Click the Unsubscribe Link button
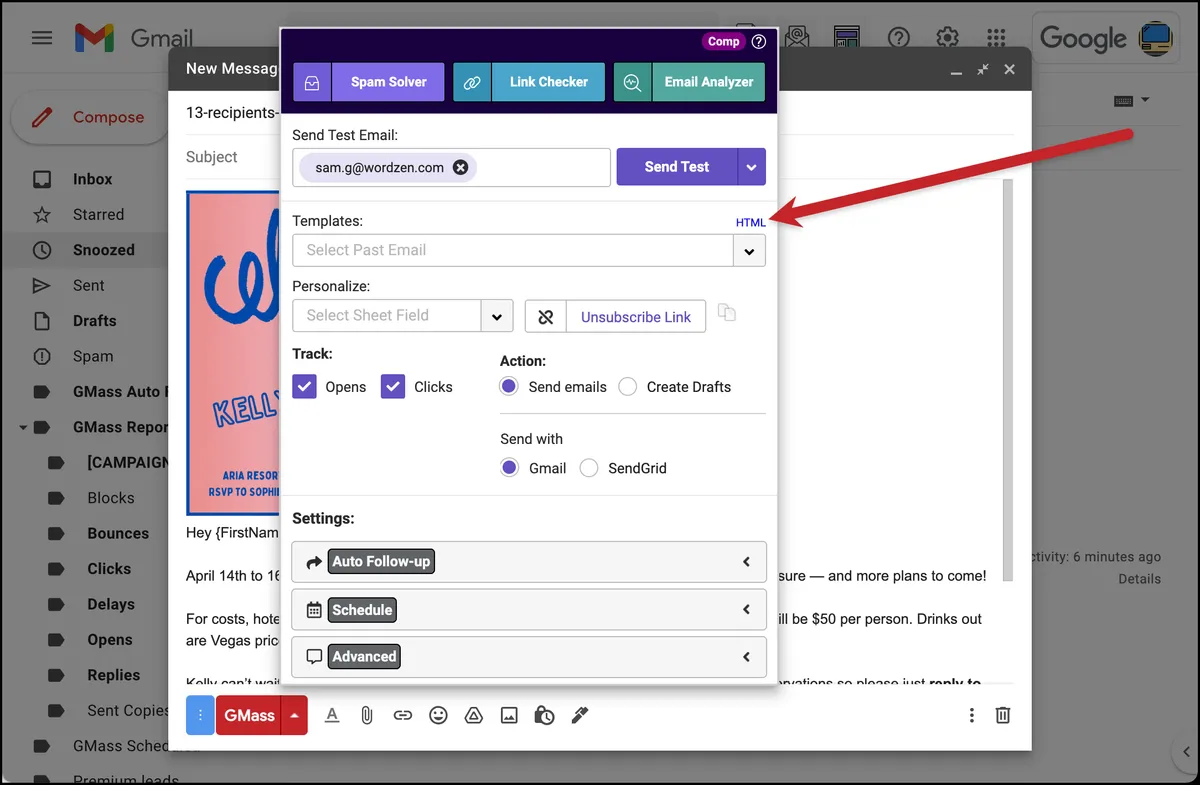The image size is (1200, 785). (x=636, y=316)
